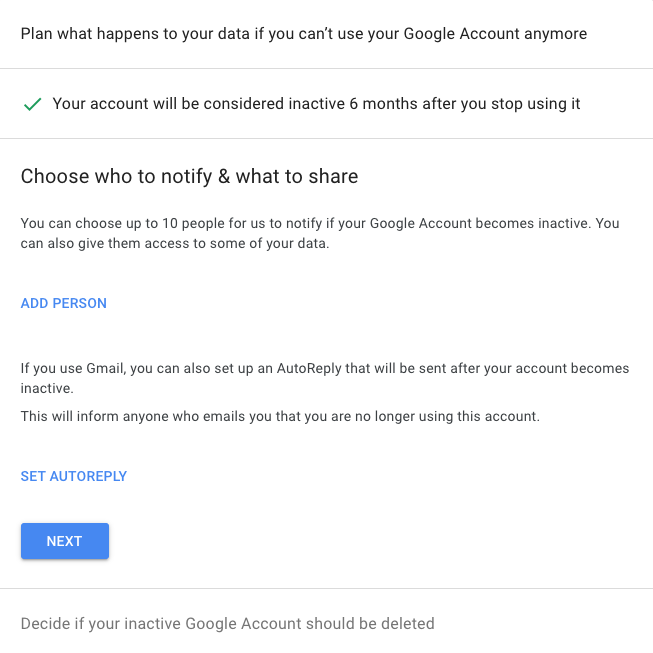Click the word Gmail in the description
This screenshot has height=653, width=653.
(x=106, y=369)
